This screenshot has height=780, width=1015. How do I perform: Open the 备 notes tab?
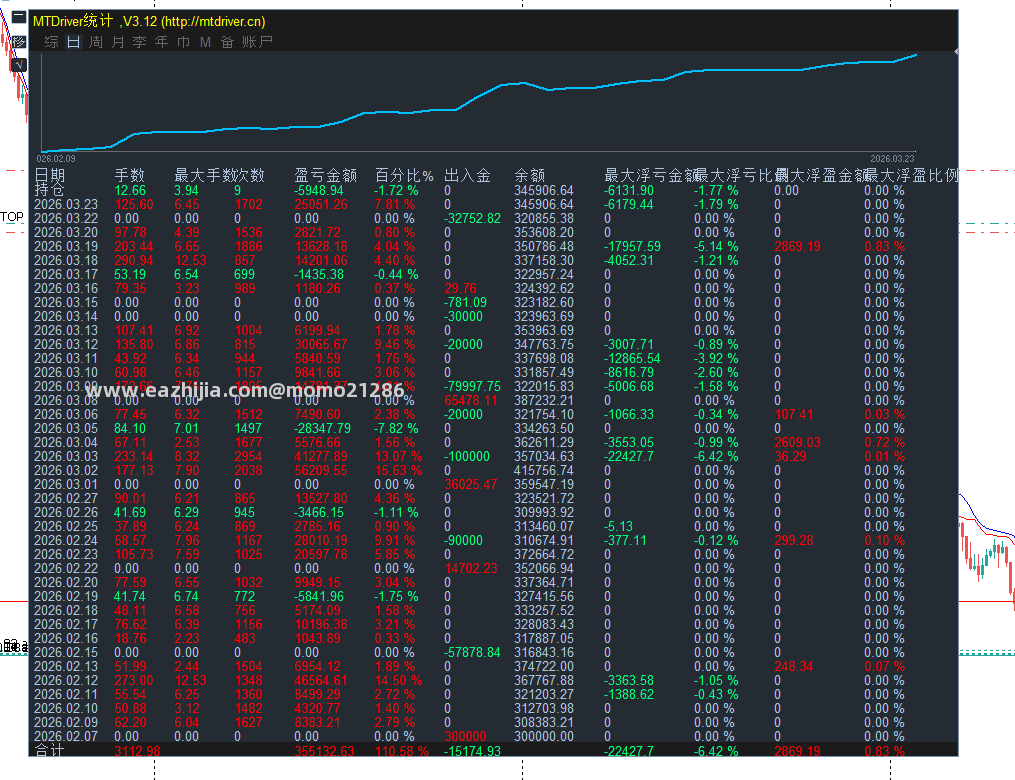(x=227, y=42)
